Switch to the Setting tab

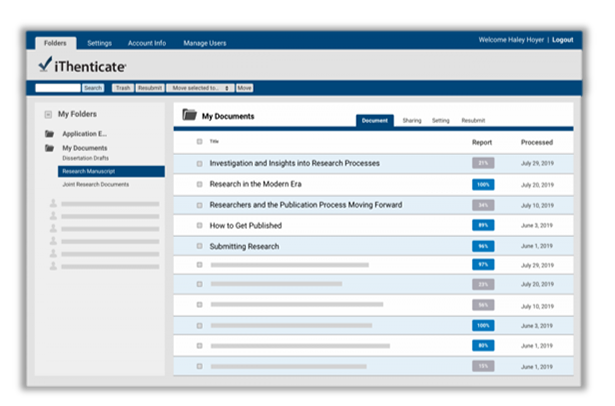(441, 120)
